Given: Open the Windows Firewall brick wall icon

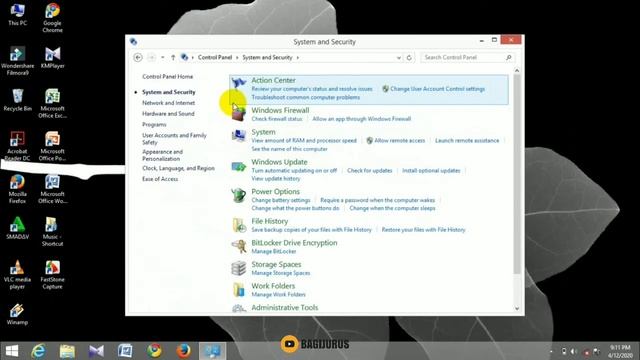Looking at the screenshot, I should [x=239, y=113].
